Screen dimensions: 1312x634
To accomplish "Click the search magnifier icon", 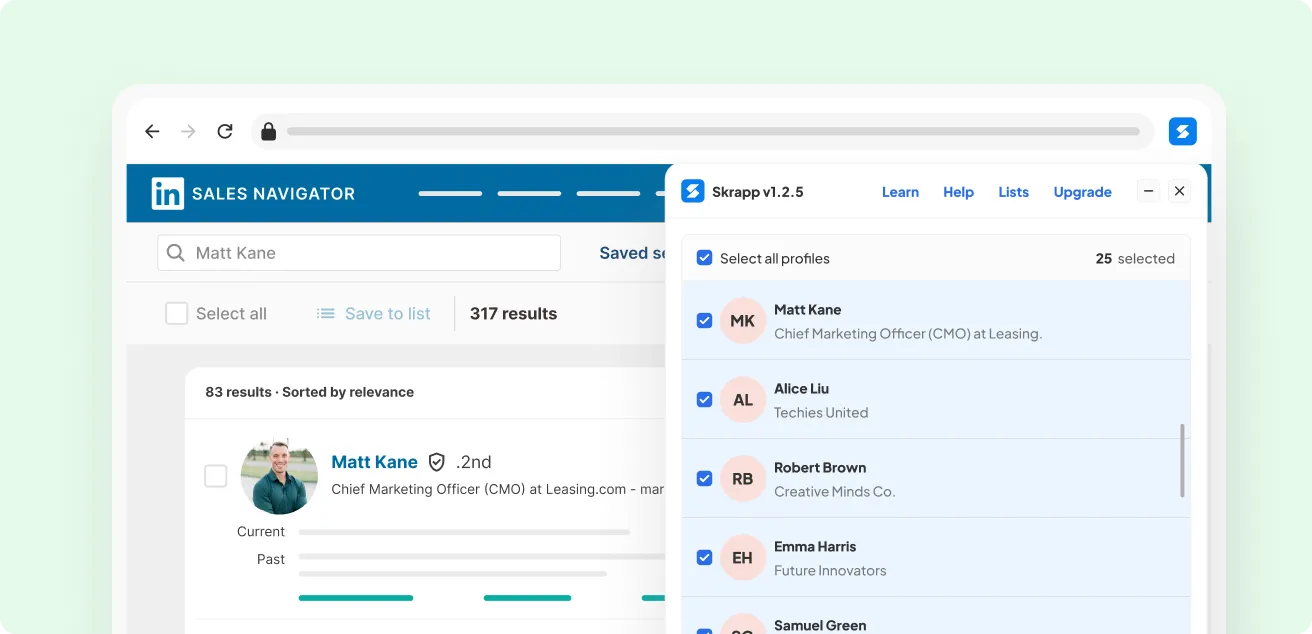I will pos(176,253).
